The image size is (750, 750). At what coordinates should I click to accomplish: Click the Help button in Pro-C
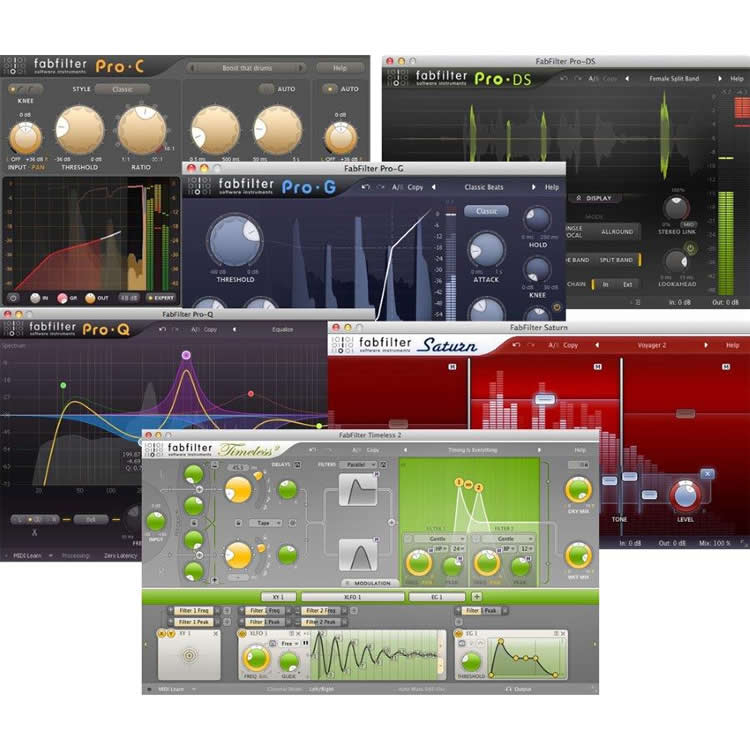340,68
